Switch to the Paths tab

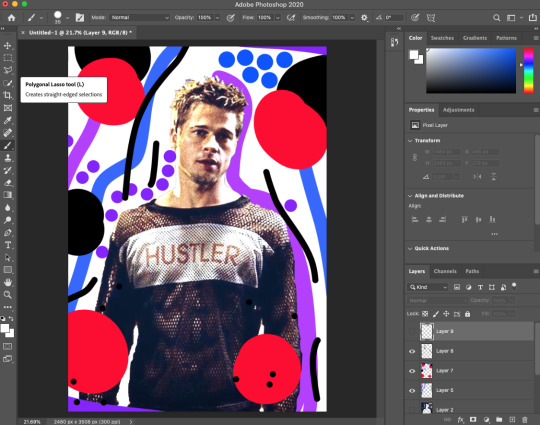pyautogui.click(x=472, y=271)
